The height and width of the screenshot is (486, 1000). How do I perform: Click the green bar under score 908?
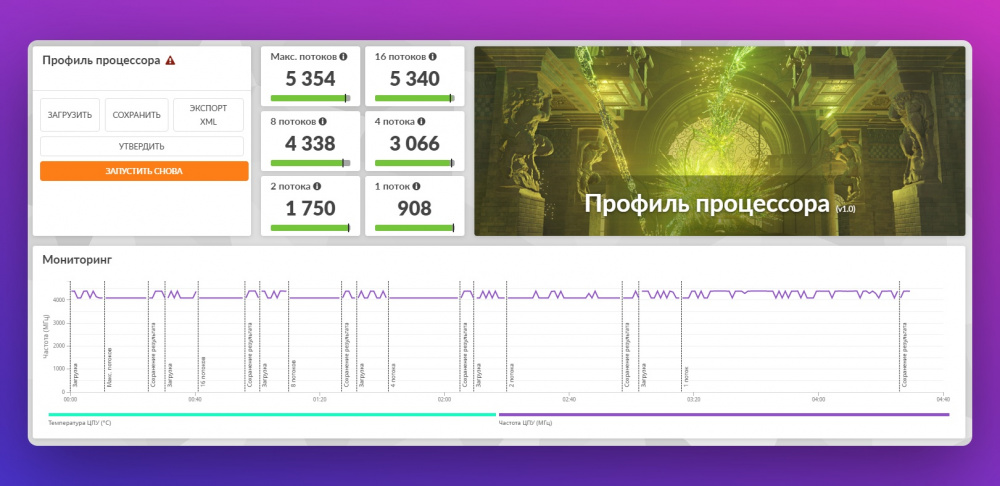[415, 228]
